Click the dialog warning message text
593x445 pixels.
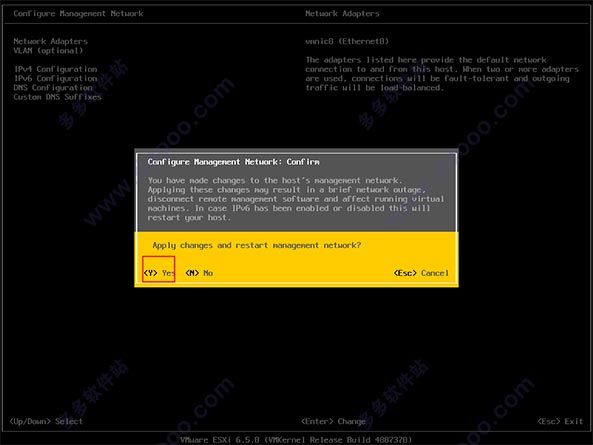[296, 199]
